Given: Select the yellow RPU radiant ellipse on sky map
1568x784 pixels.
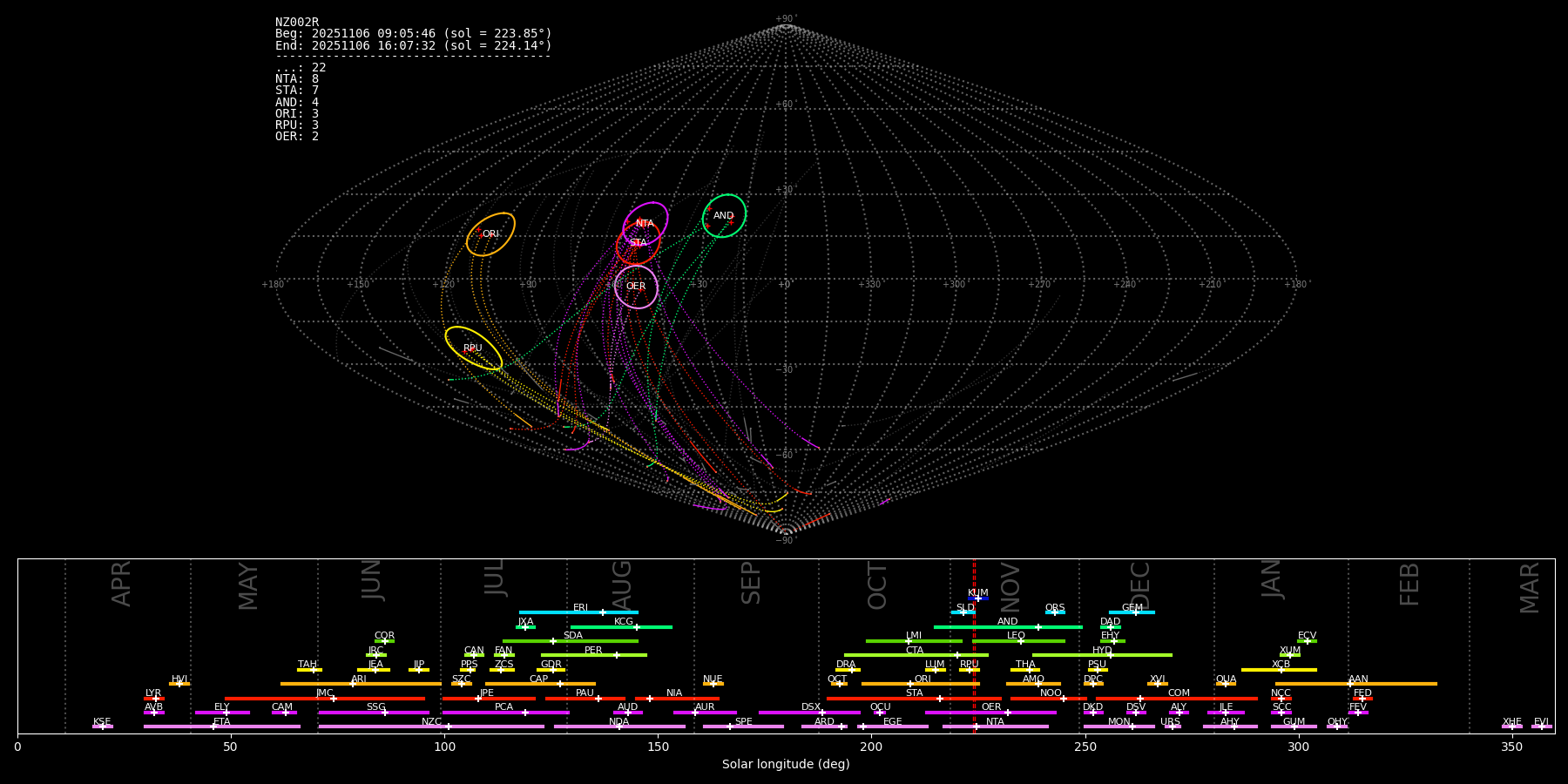Looking at the screenshot, I should click(x=473, y=348).
